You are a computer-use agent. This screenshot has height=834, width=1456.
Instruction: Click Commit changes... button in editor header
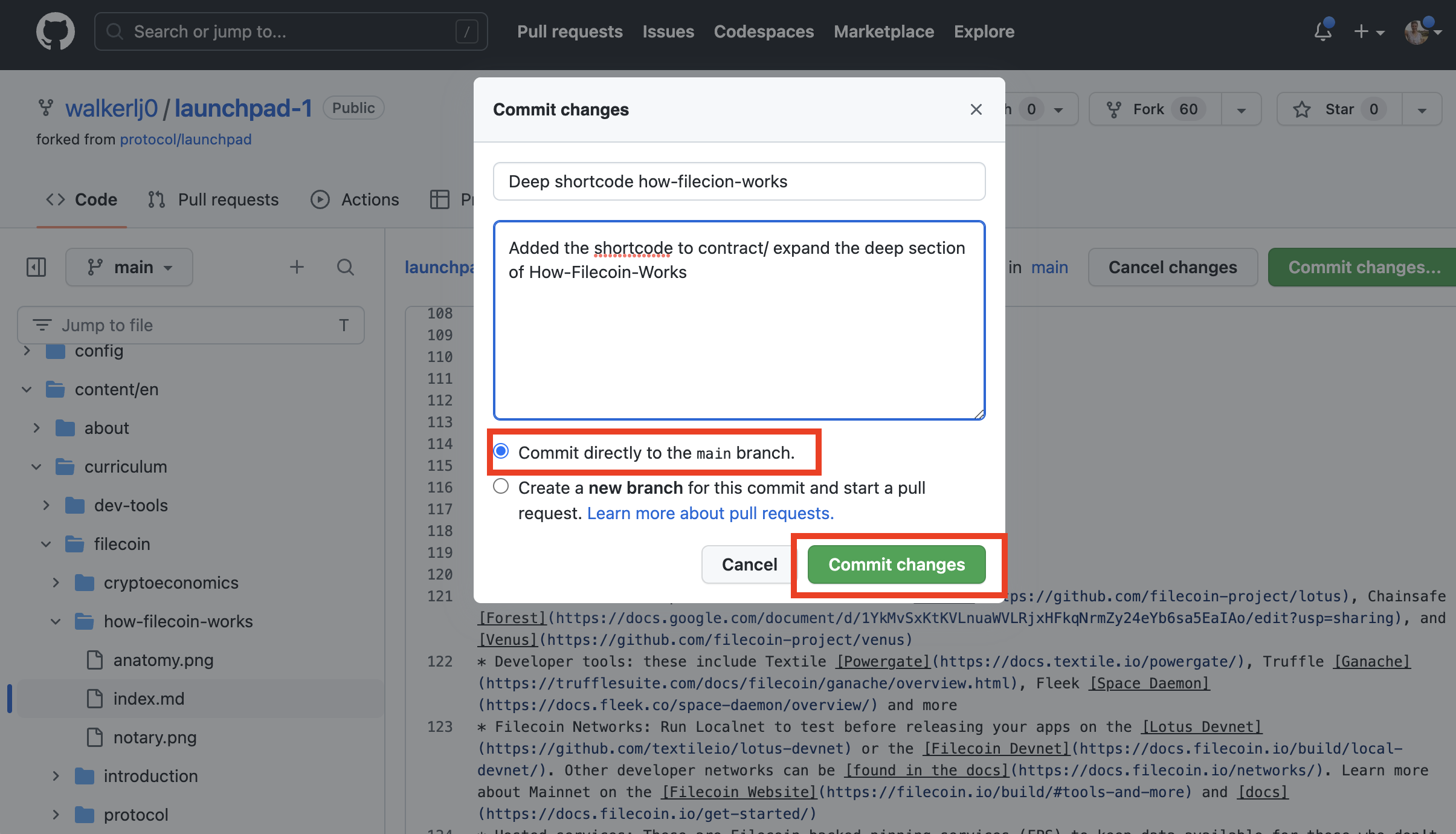pyautogui.click(x=1363, y=267)
